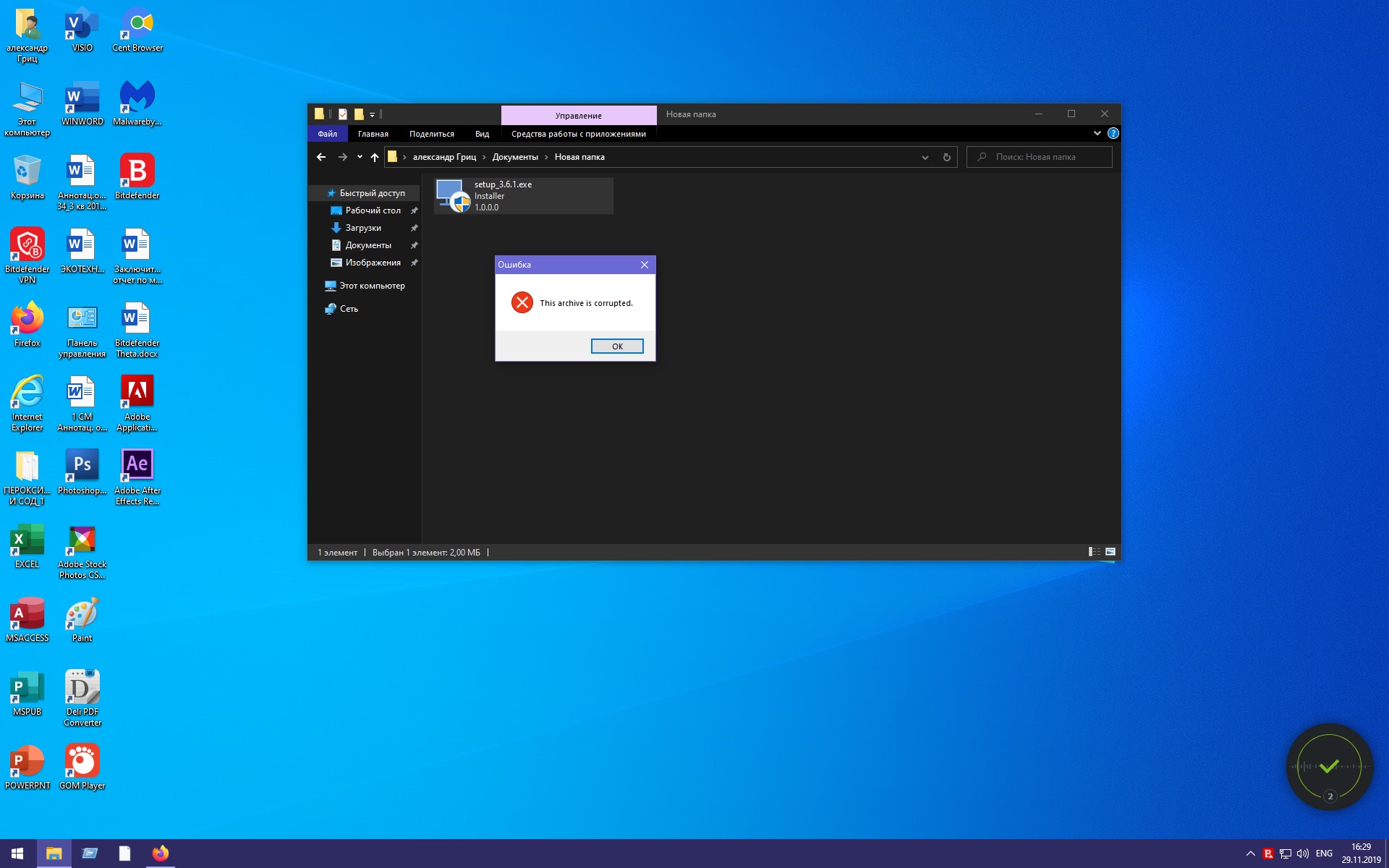Open the explorer help icon

point(1113,133)
